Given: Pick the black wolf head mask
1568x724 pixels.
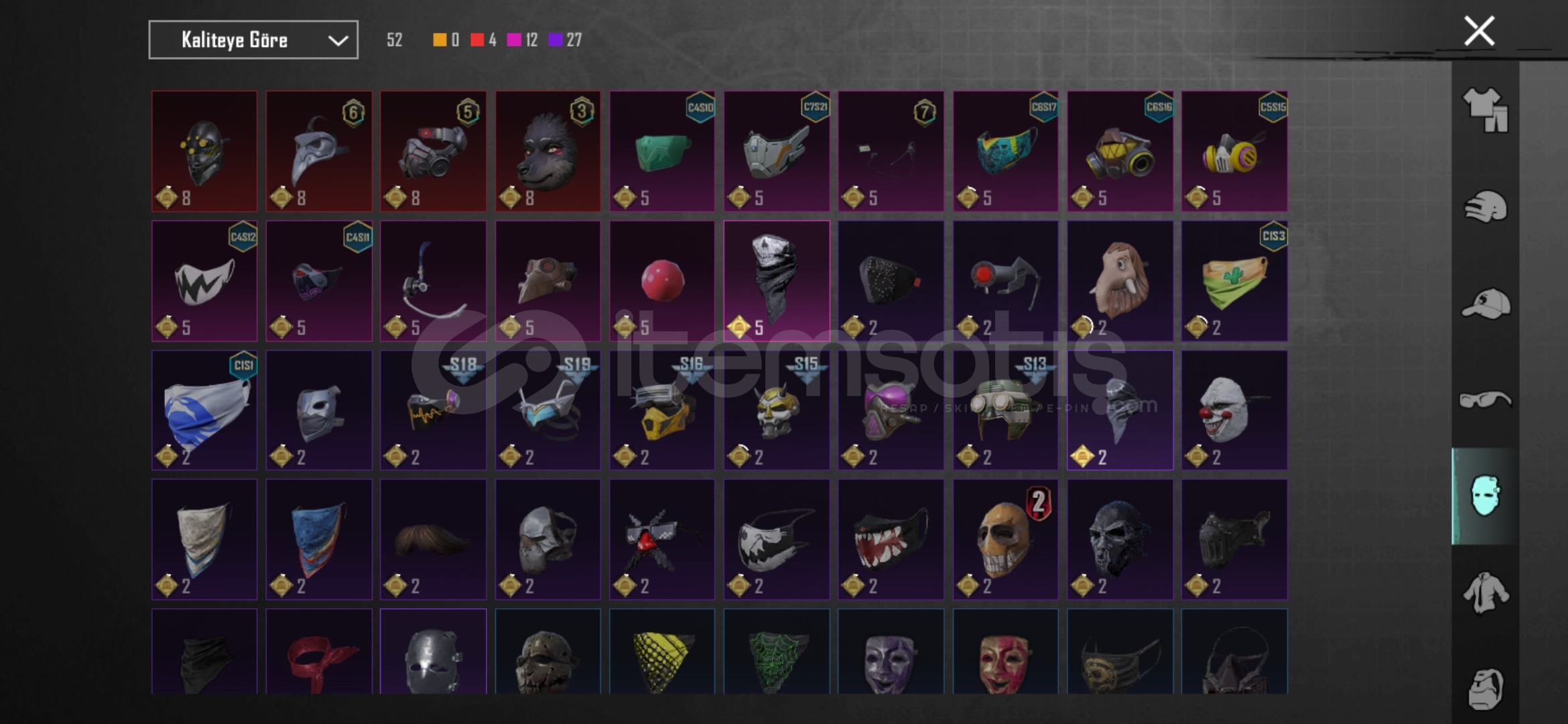Looking at the screenshot, I should coord(547,152).
